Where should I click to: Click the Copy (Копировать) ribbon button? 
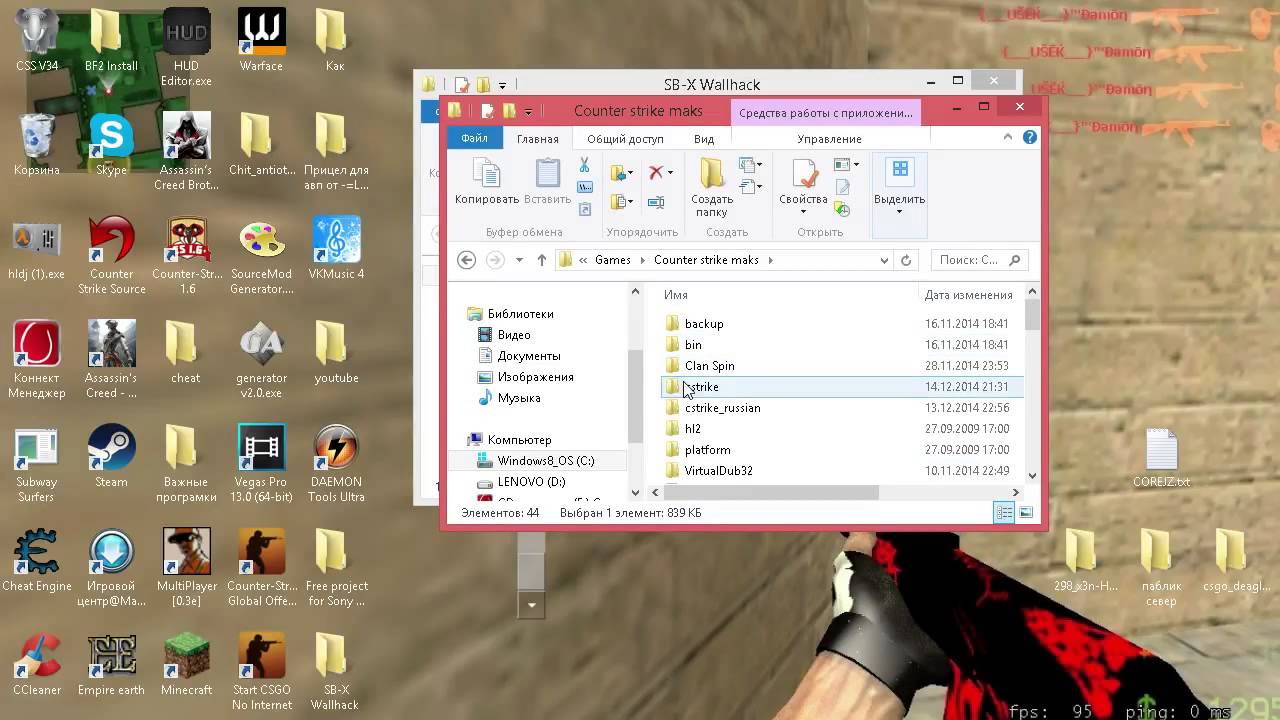point(487,182)
